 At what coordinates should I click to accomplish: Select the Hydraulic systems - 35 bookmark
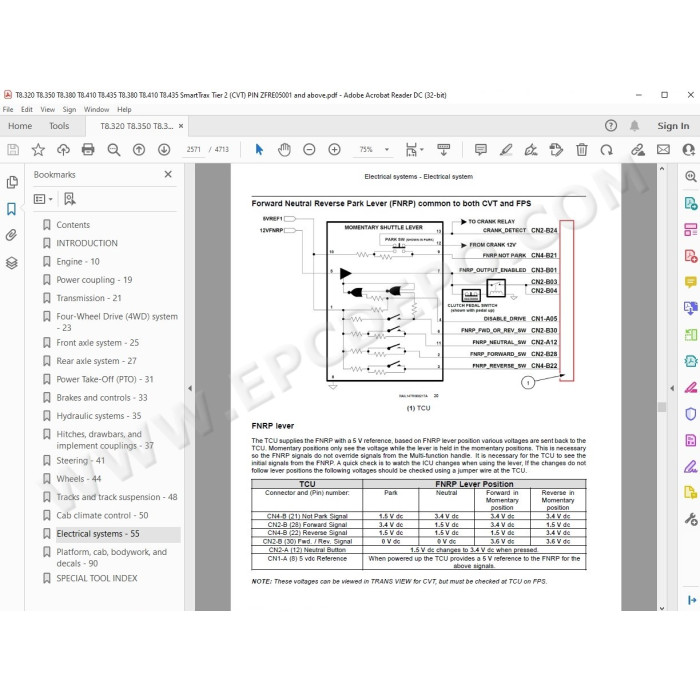tap(99, 416)
